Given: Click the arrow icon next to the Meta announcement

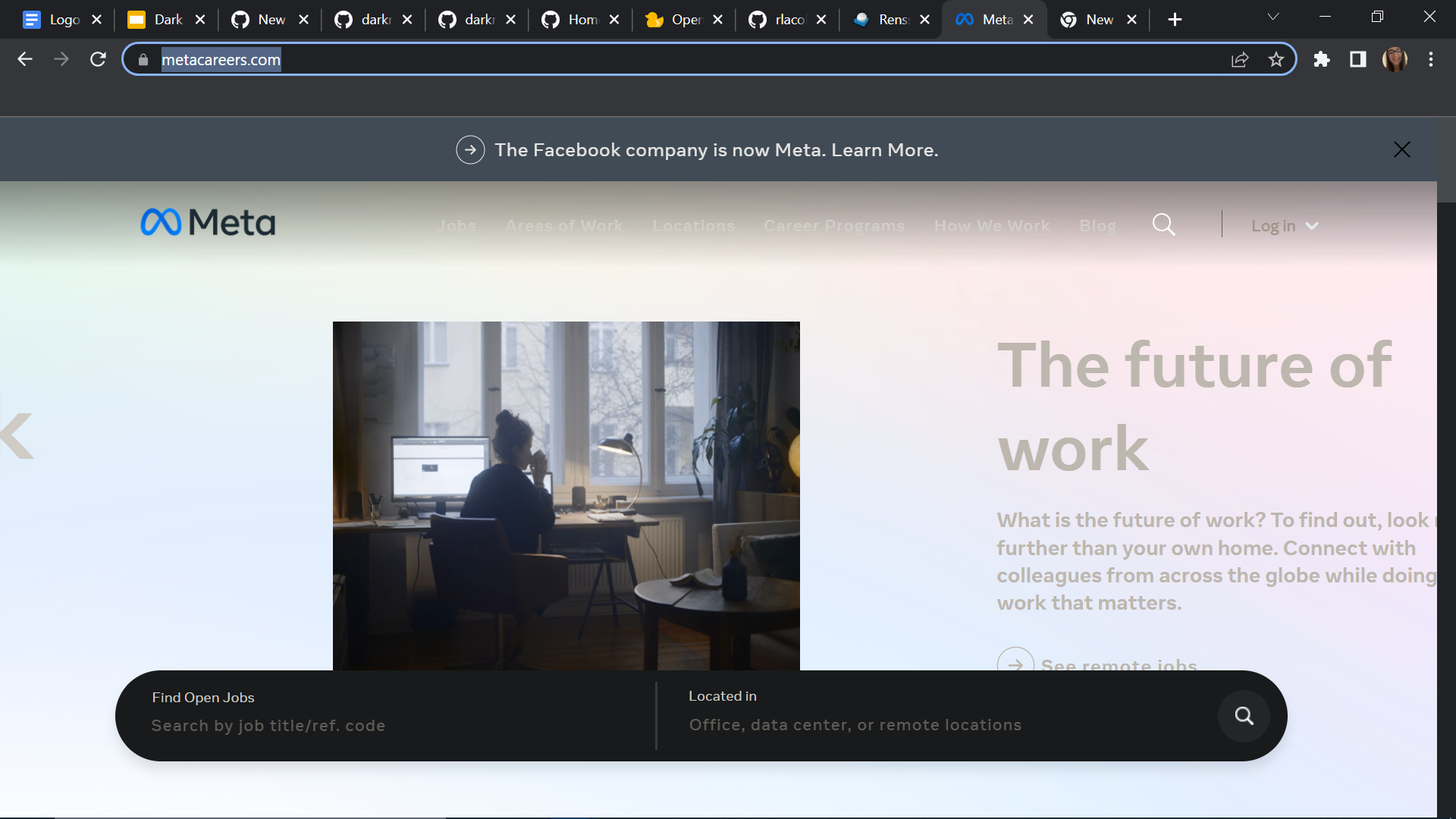Looking at the screenshot, I should 470,149.
